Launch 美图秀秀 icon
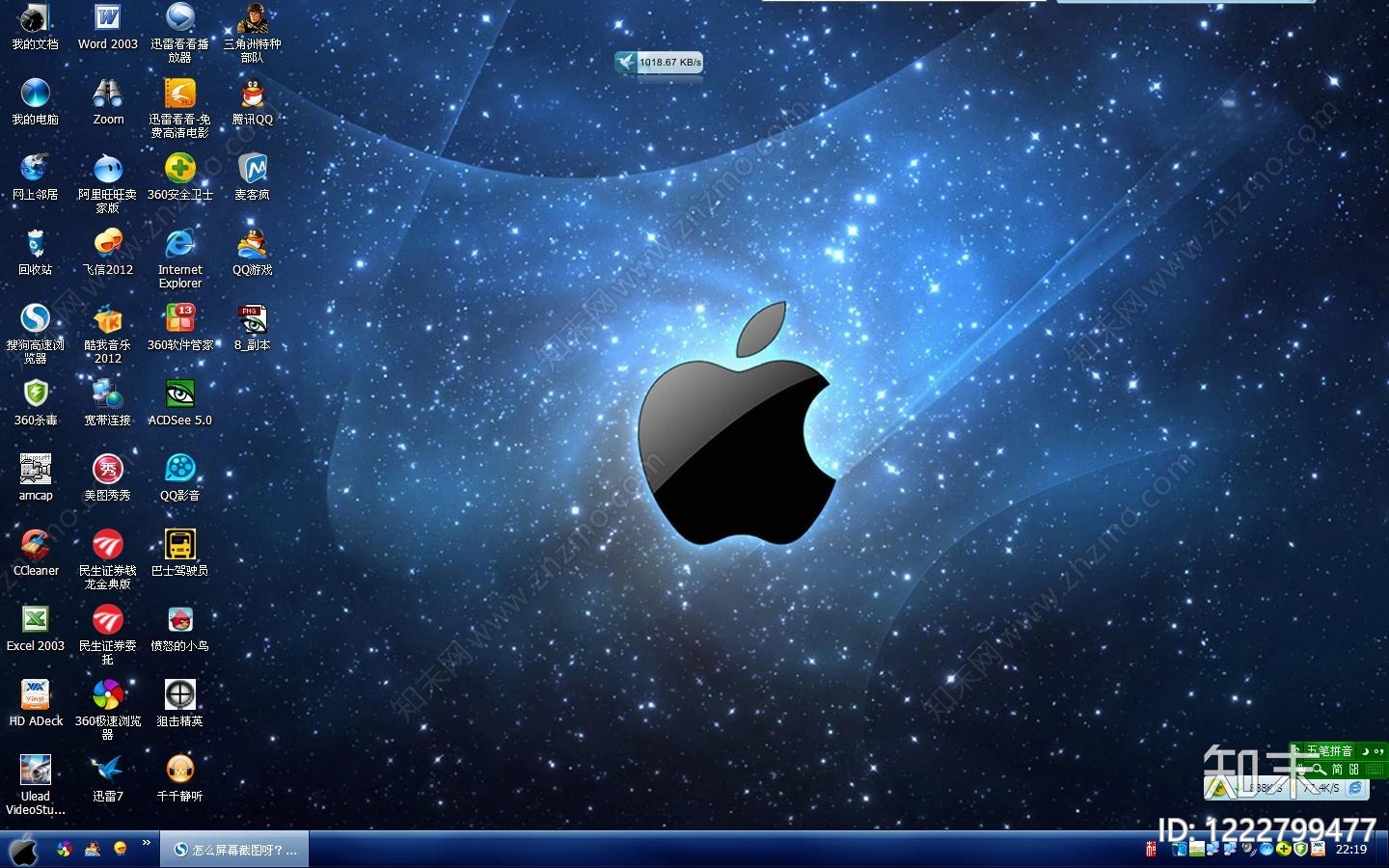This screenshot has width=1389, height=868. tap(108, 478)
